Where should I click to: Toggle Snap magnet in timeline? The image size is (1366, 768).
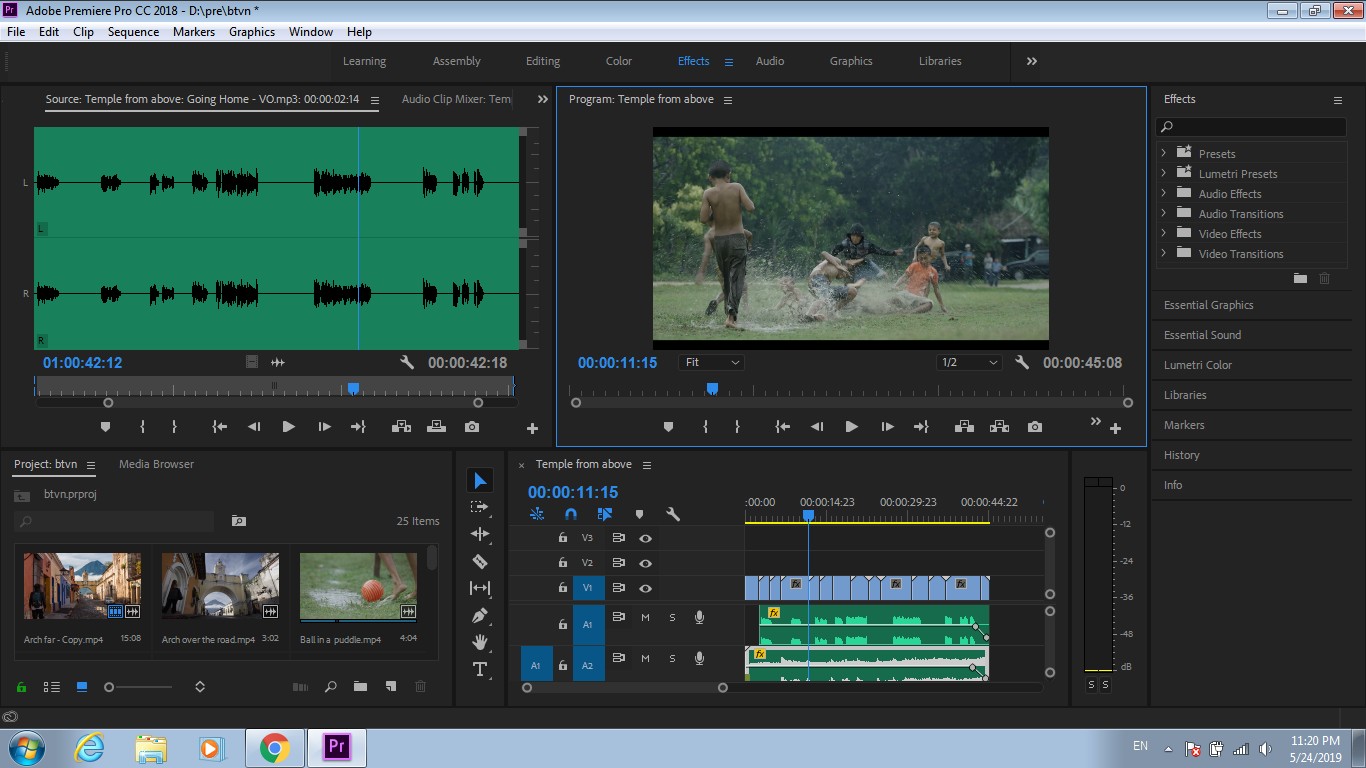(x=571, y=514)
